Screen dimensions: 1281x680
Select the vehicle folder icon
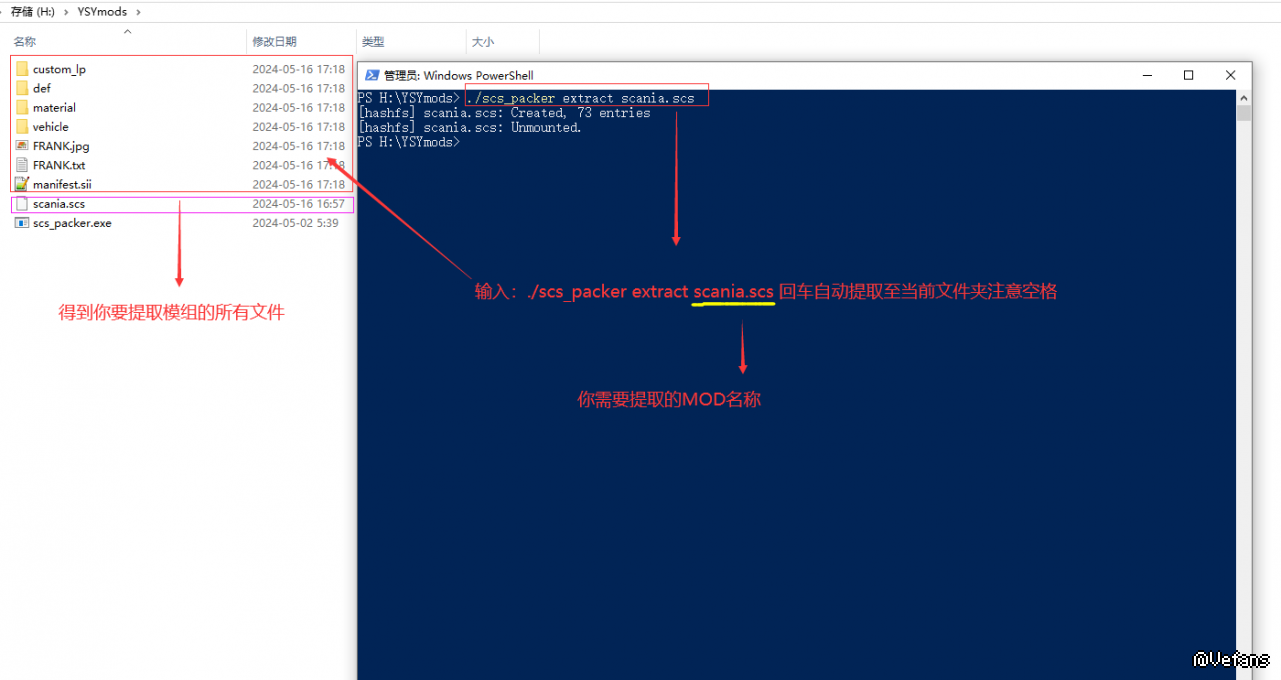click(22, 126)
